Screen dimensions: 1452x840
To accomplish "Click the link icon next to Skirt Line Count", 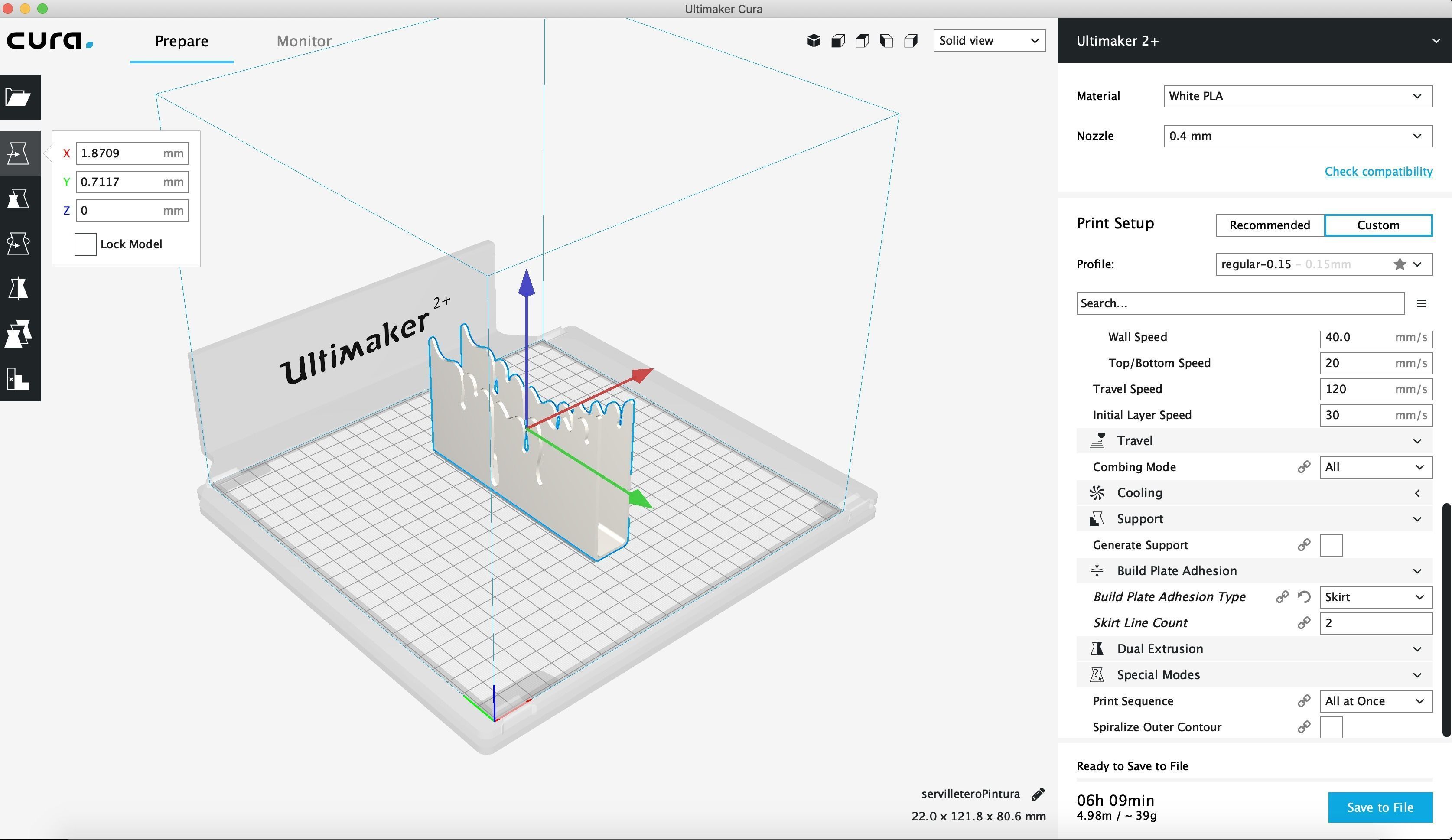I will pyautogui.click(x=1303, y=623).
